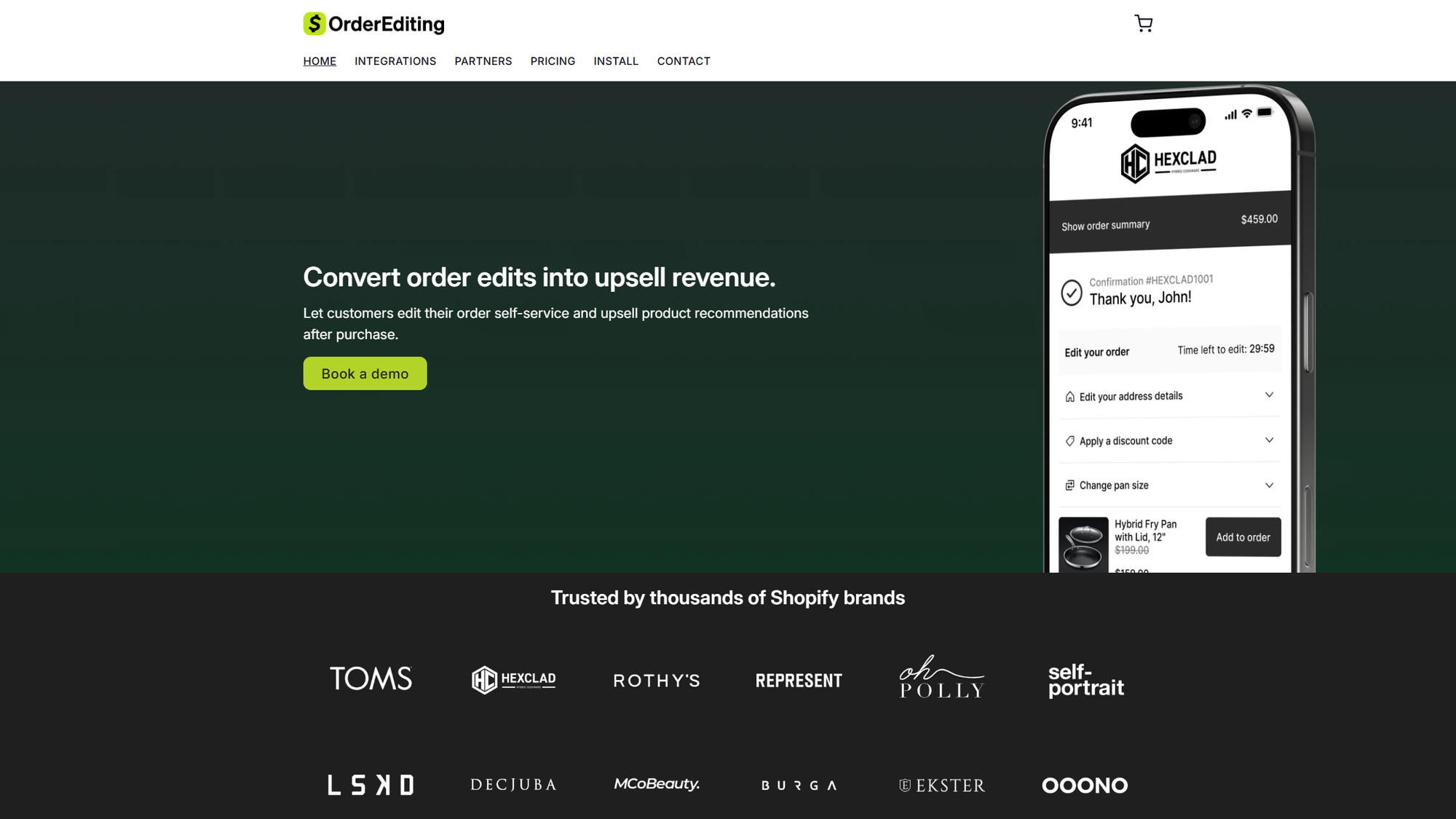Click the swap icon next to Change pan size

point(1069,485)
